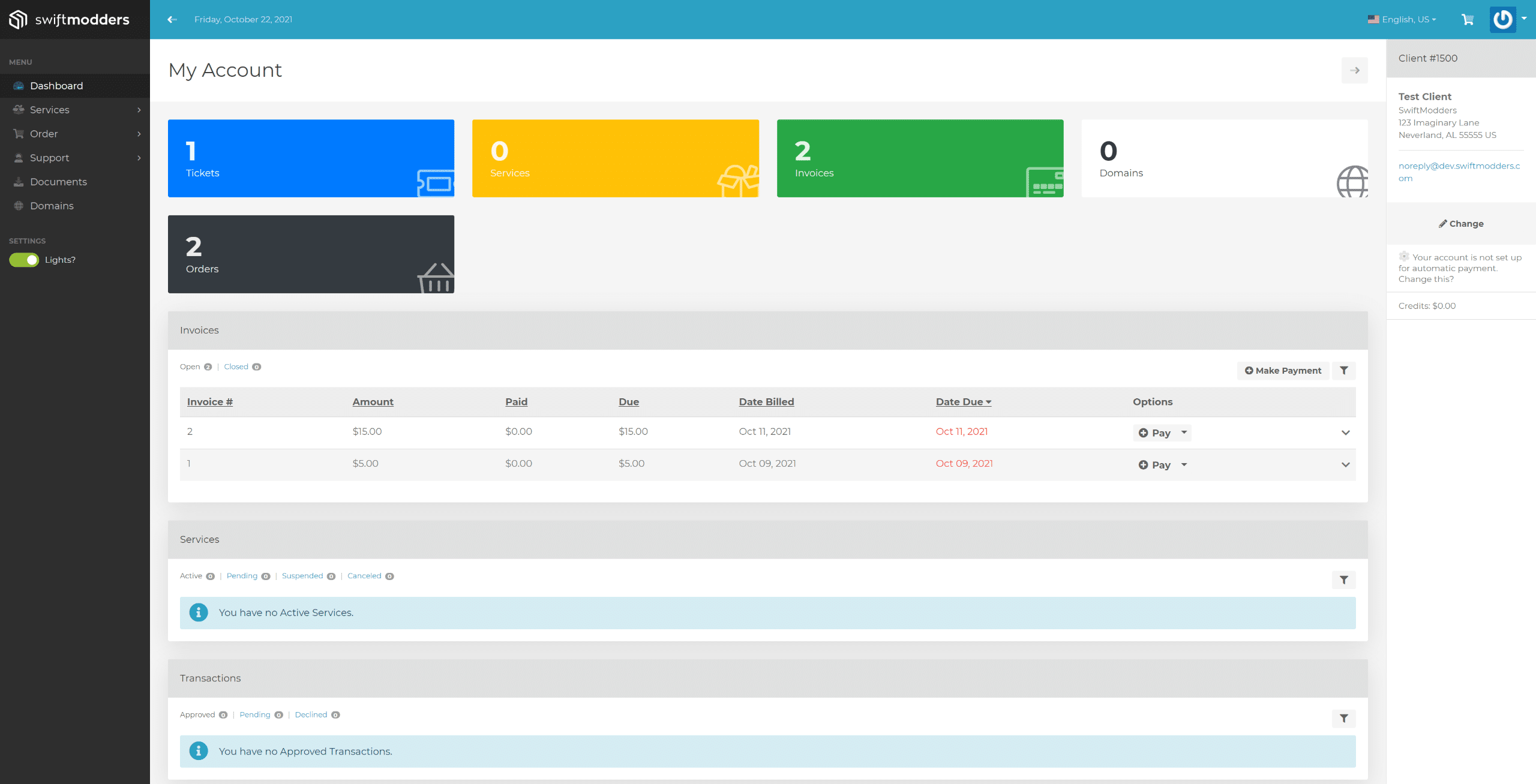Click the info icon in the Active Services alert
This screenshot has height=784, width=1536.
click(198, 612)
